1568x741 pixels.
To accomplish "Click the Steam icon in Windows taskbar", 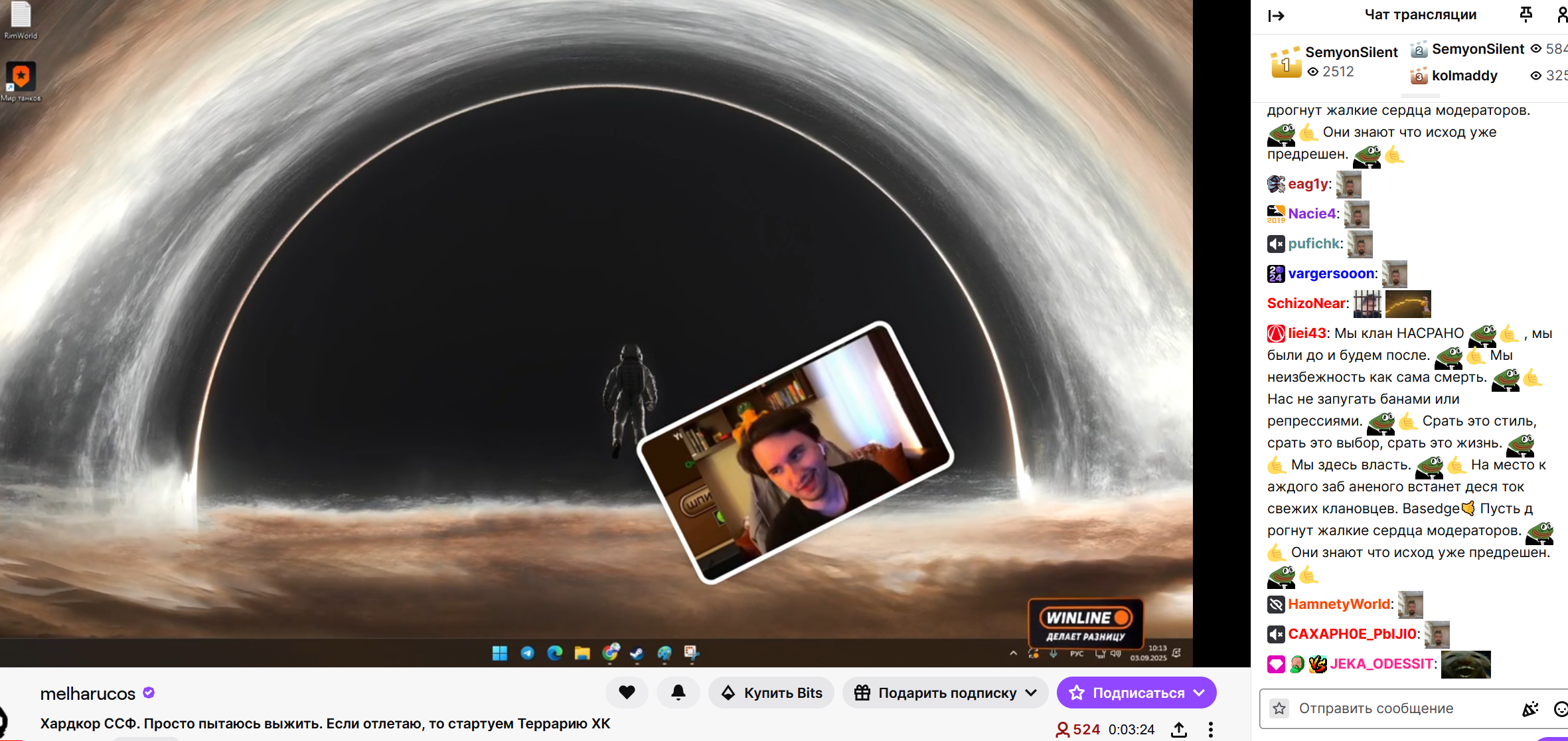I will [637, 653].
